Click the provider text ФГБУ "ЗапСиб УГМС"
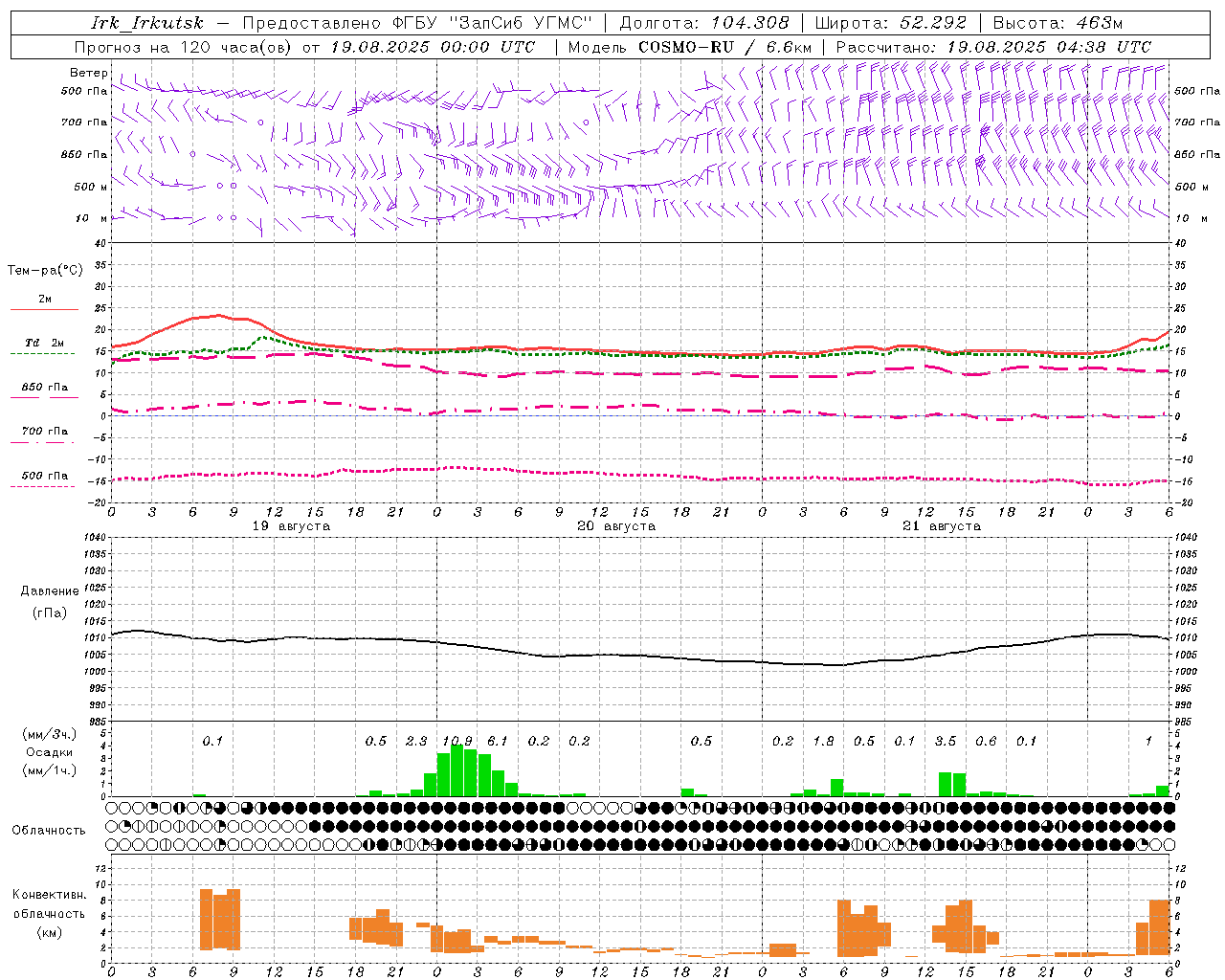Image resolution: width=1225 pixels, height=980 pixels. (492, 23)
